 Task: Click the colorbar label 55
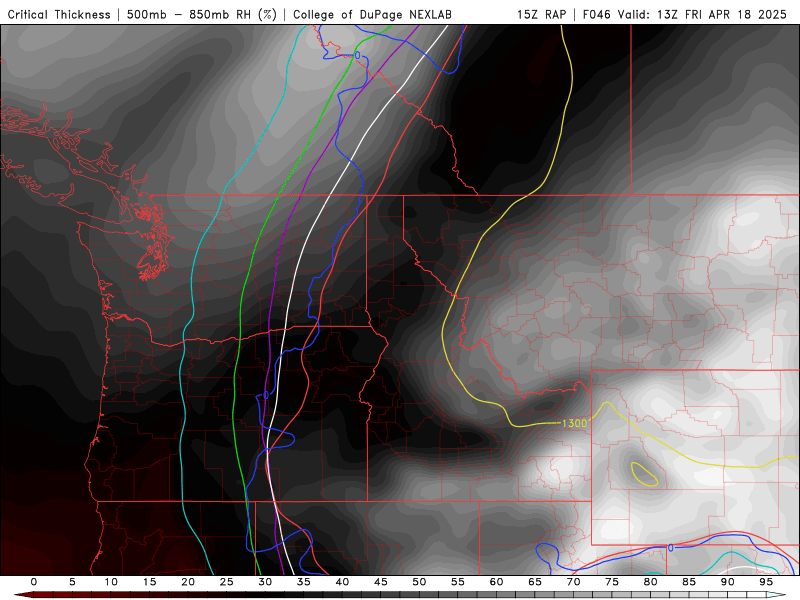(458, 582)
